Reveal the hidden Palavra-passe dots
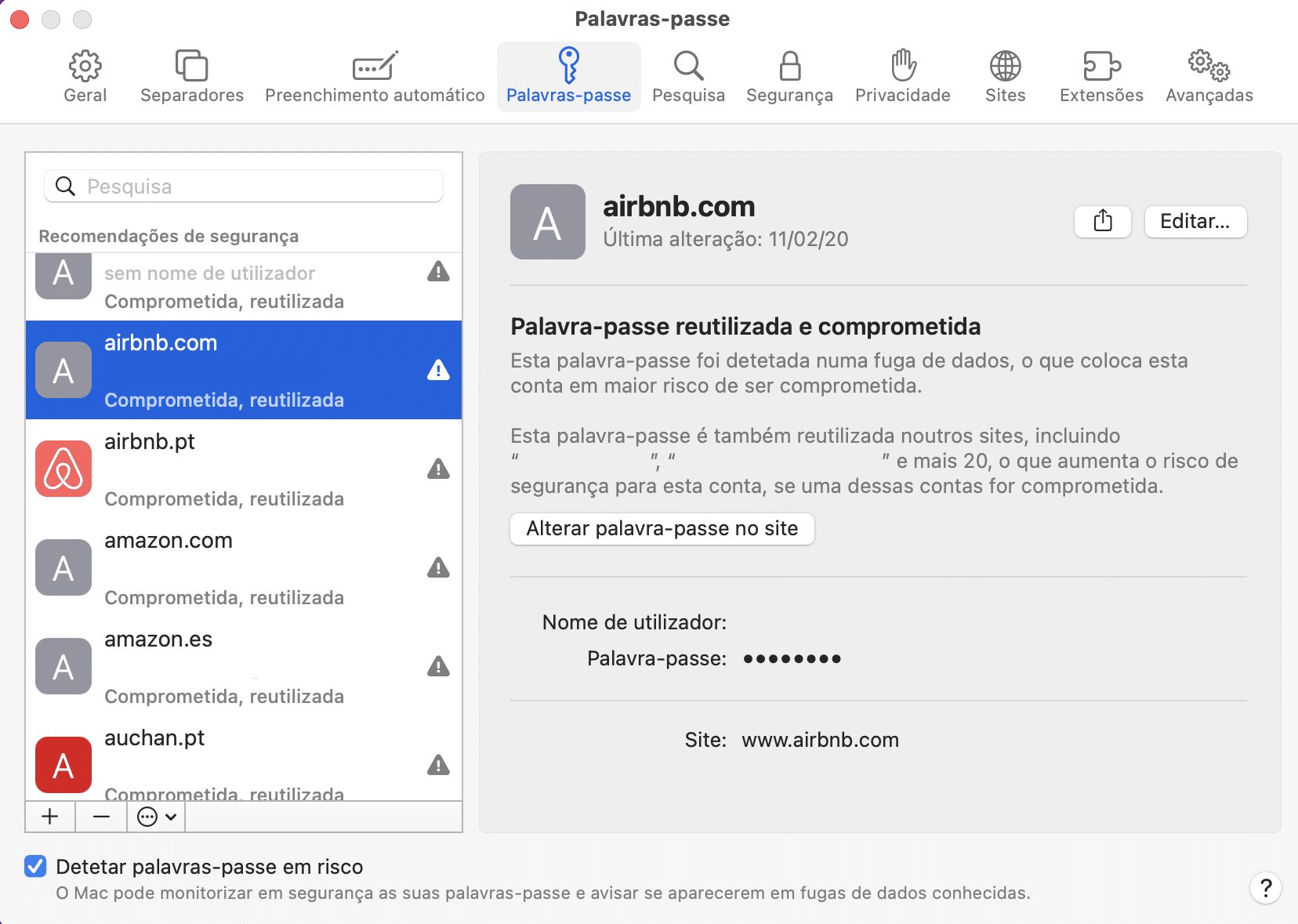 792,659
